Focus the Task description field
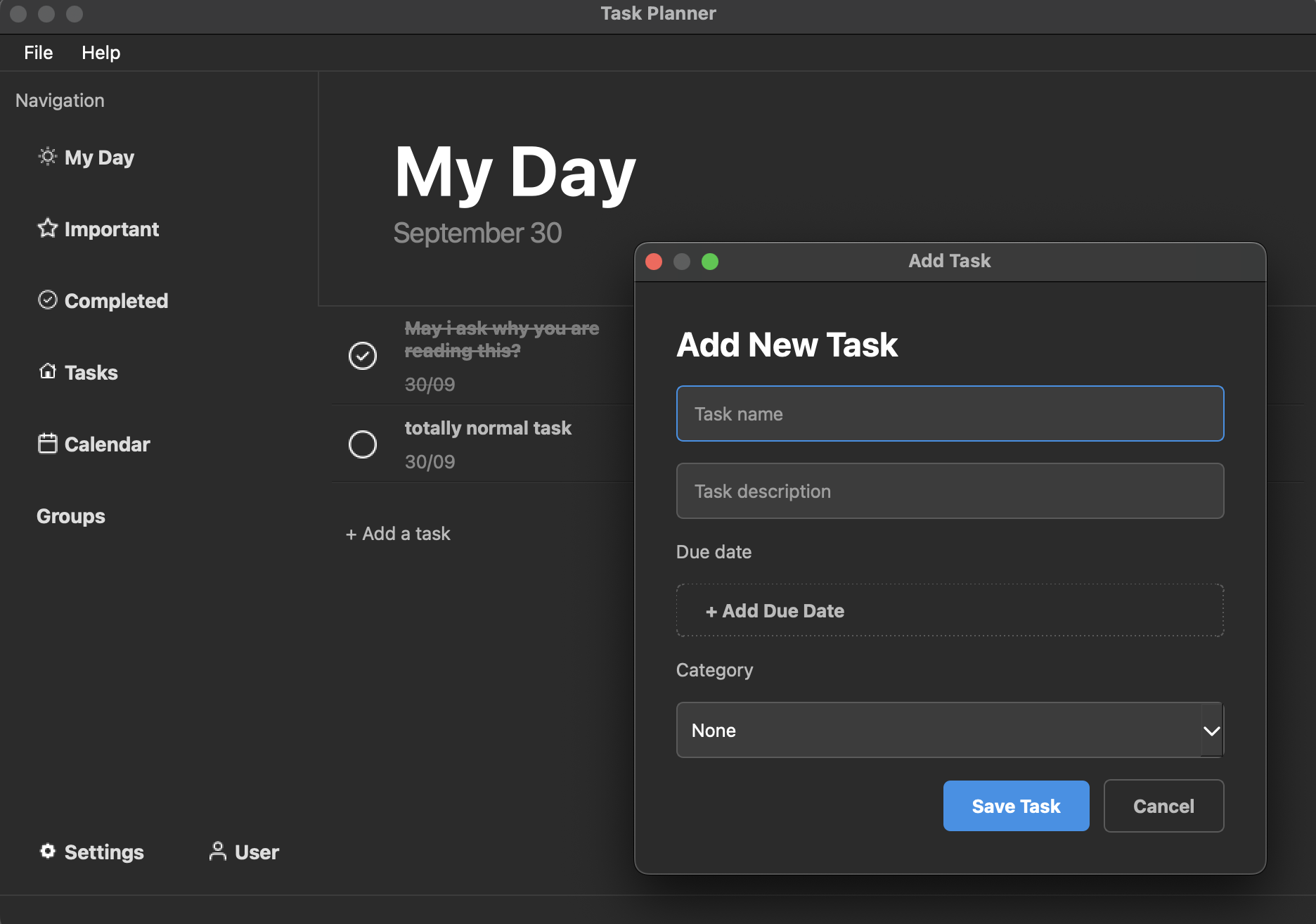Image resolution: width=1316 pixels, height=924 pixels. click(x=950, y=491)
